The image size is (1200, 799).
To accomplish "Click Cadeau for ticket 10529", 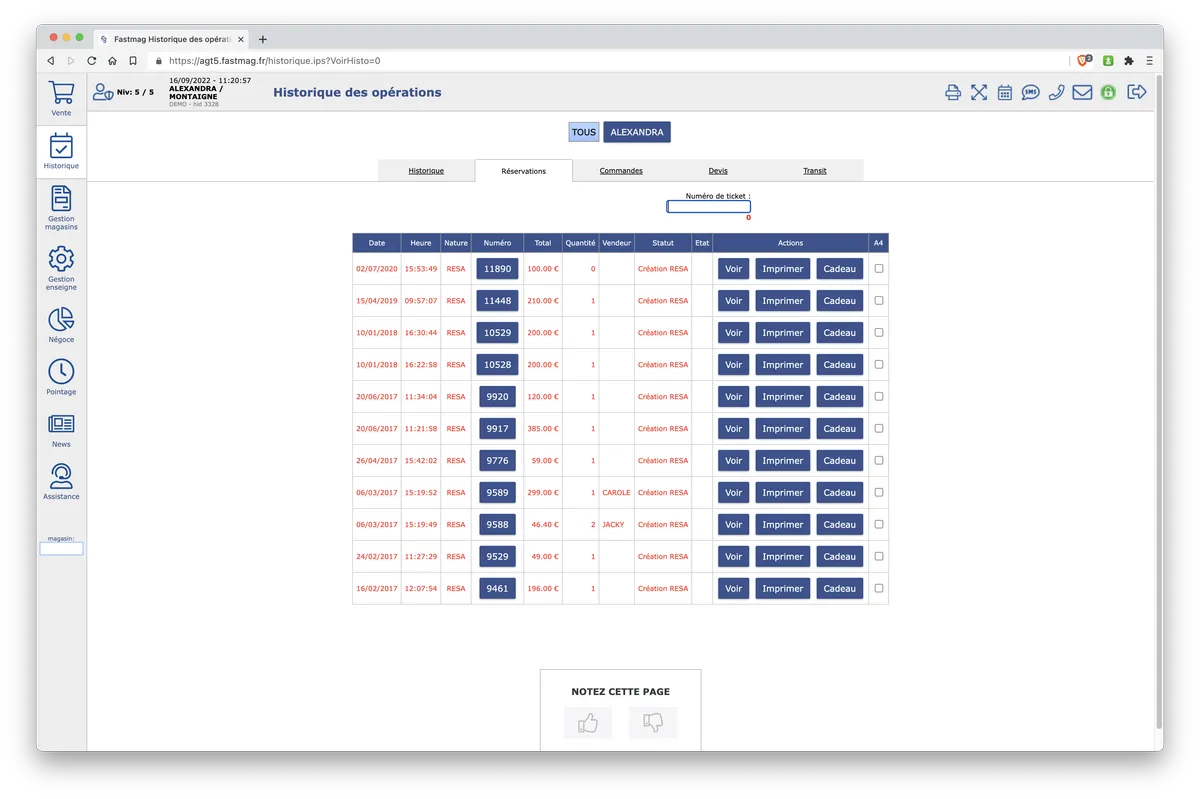I will point(840,333).
